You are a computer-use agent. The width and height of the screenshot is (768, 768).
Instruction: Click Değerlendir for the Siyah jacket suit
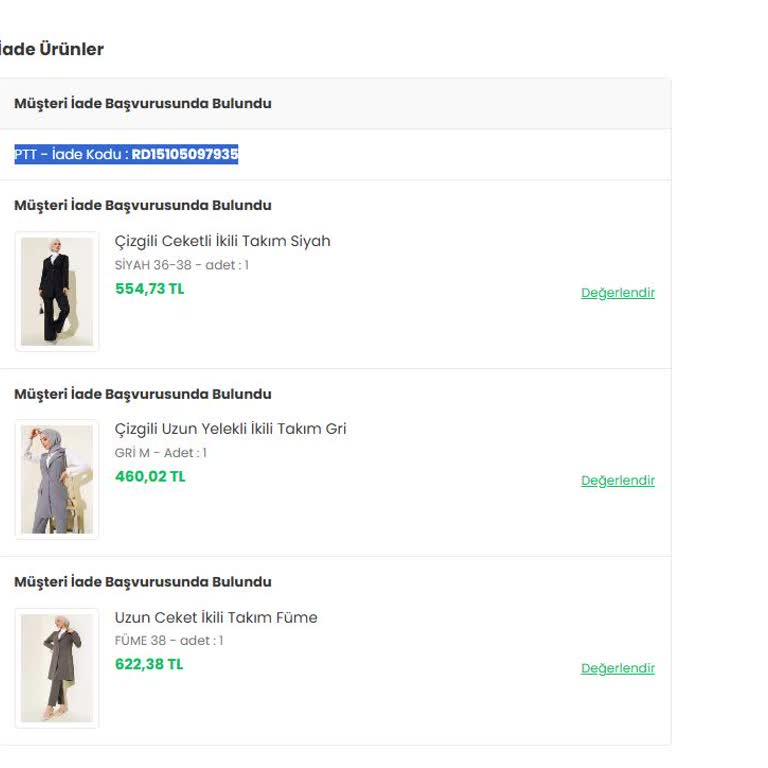(617, 293)
